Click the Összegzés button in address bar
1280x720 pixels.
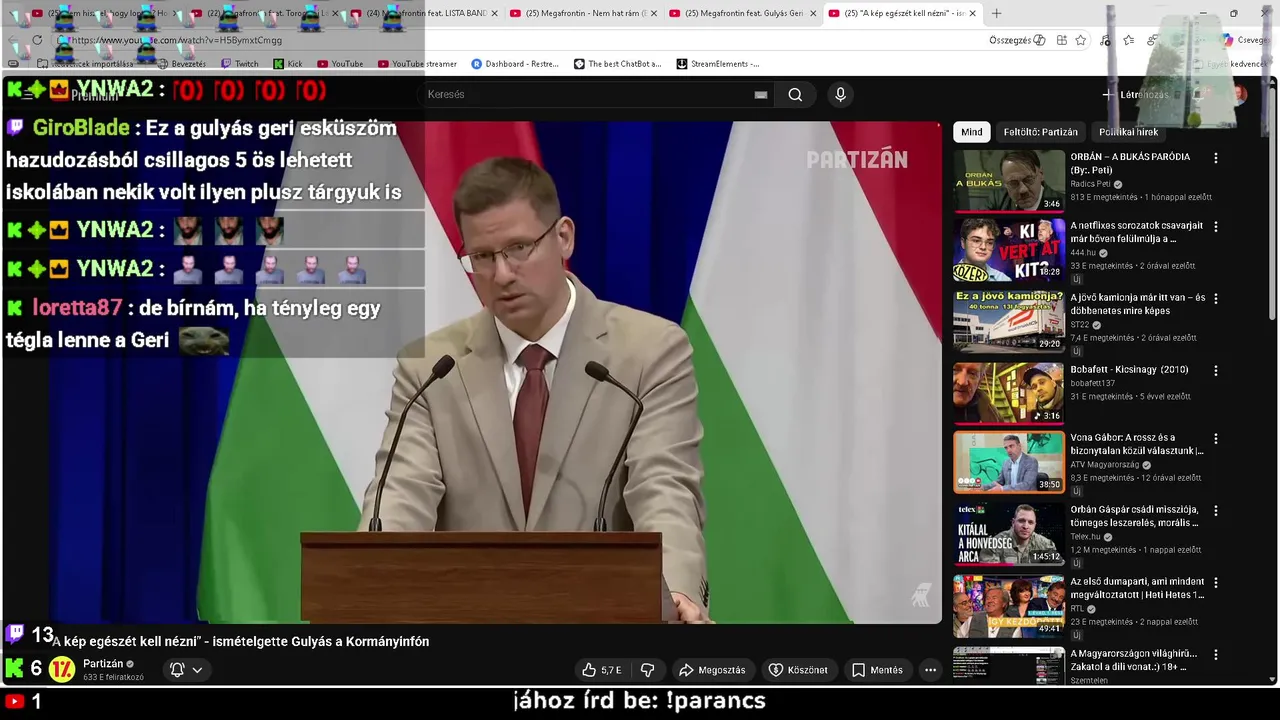[1017, 40]
